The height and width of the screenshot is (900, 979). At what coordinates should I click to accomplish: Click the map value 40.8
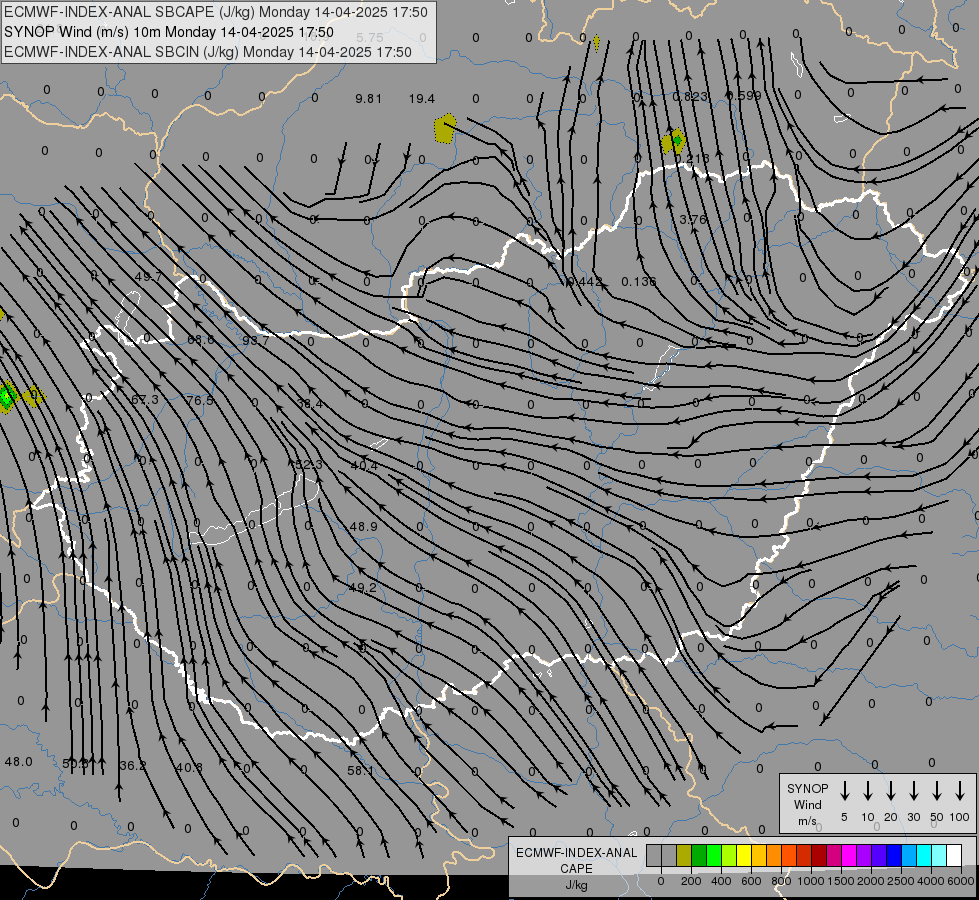189,768
